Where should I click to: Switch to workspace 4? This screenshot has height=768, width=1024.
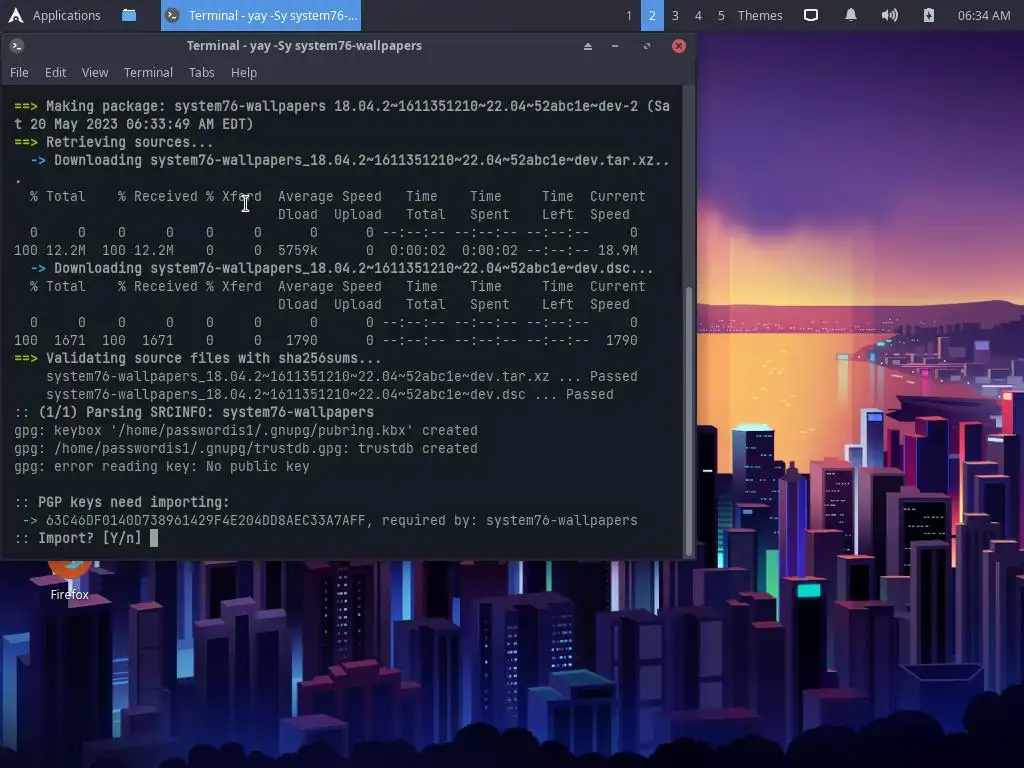click(x=698, y=15)
